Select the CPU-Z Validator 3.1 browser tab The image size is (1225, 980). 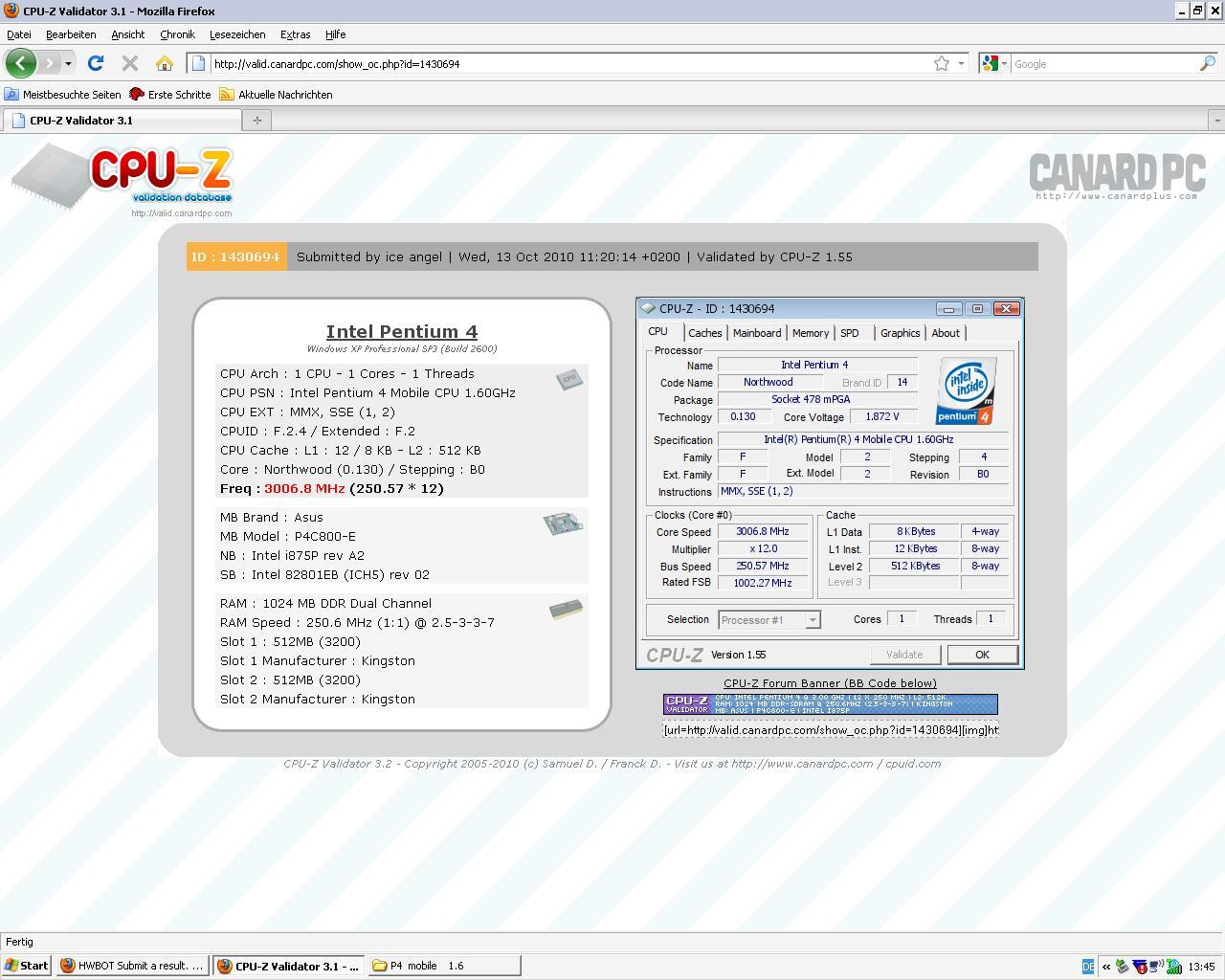(x=122, y=120)
